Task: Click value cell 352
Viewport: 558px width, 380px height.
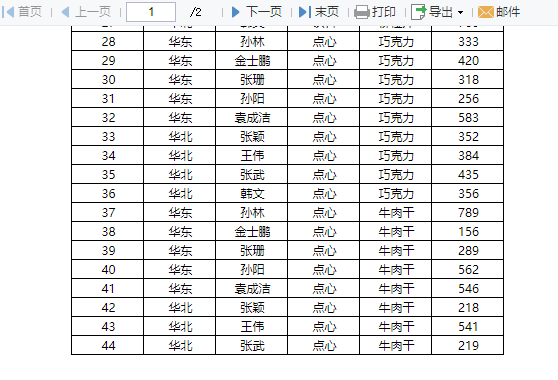Action: [467, 136]
